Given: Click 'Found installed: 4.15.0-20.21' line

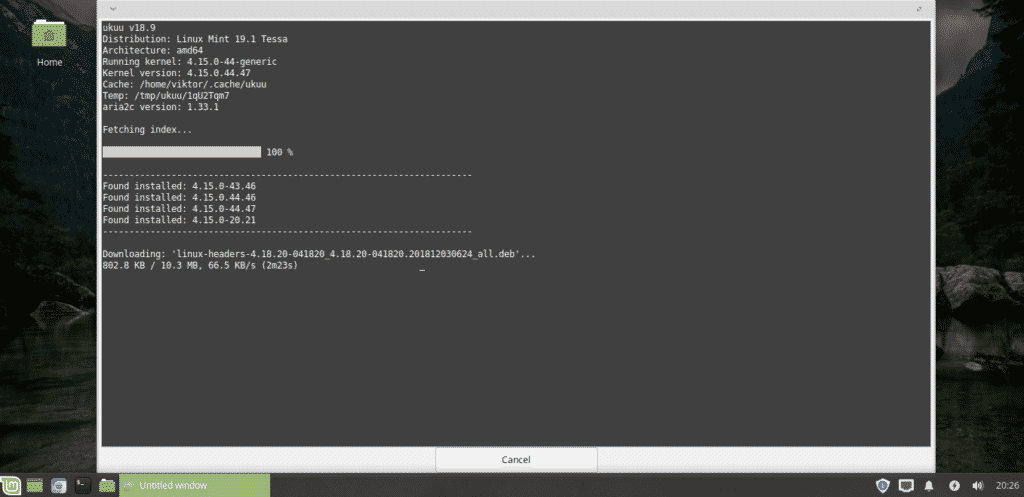Looking at the screenshot, I should tap(179, 220).
